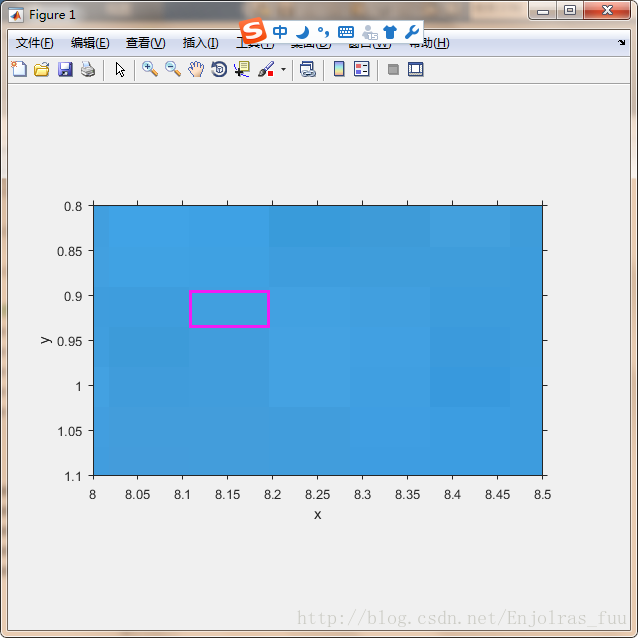Print the figure using printer icon
Viewport: 638px width, 638px height.
(x=88, y=69)
